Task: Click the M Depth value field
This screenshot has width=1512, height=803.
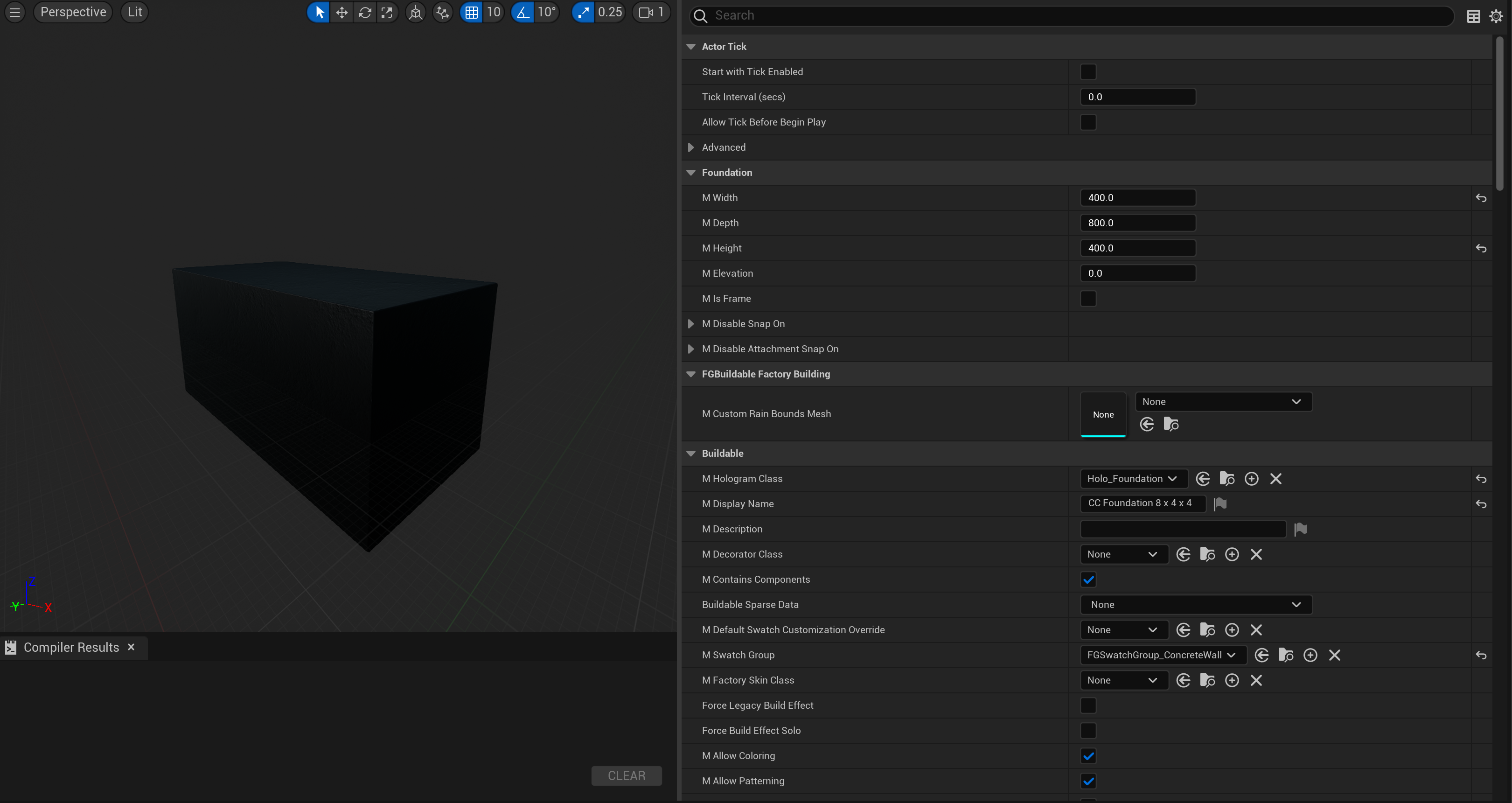Action: click(x=1137, y=223)
